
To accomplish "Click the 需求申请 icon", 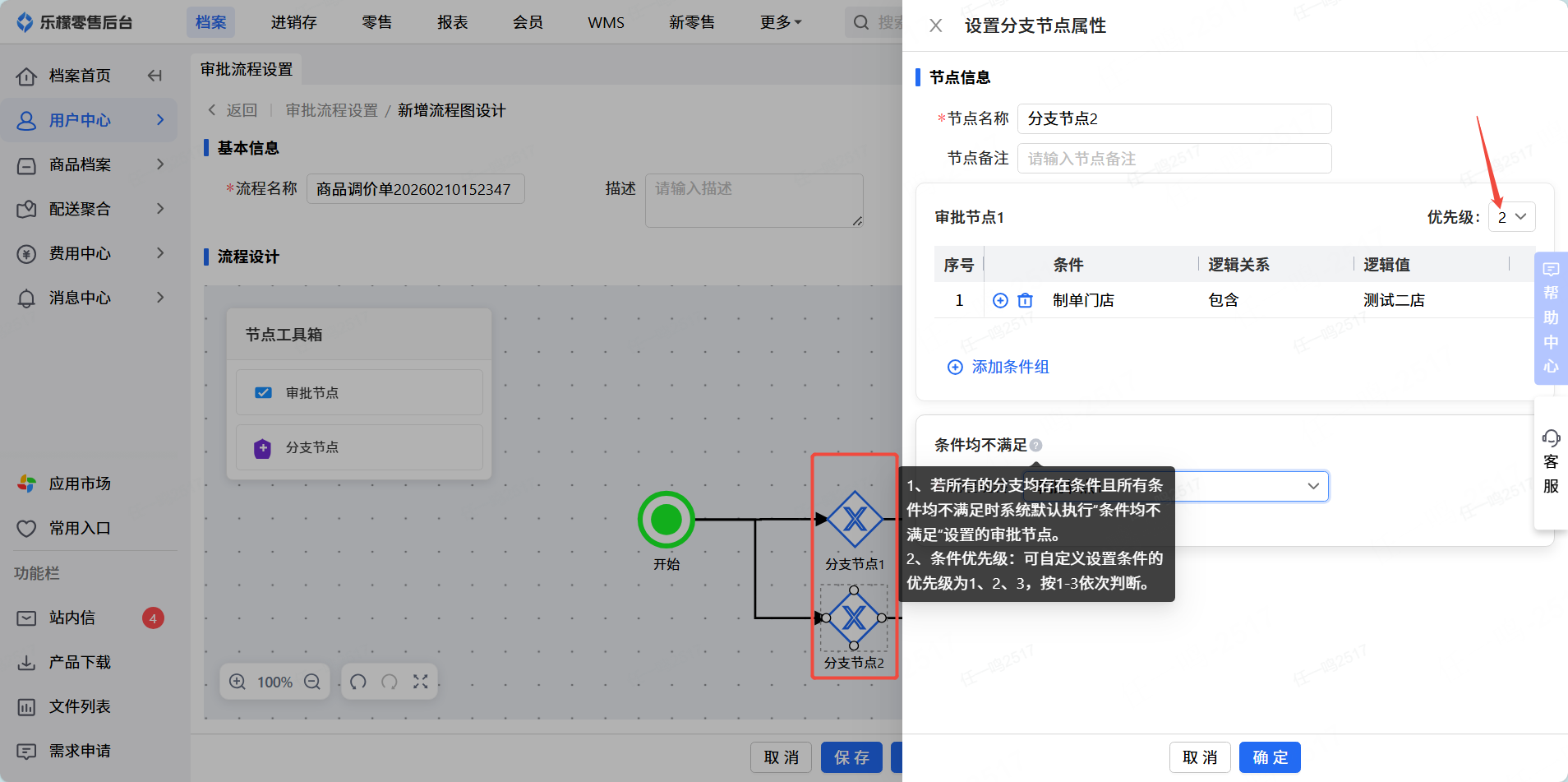I will 26,751.
